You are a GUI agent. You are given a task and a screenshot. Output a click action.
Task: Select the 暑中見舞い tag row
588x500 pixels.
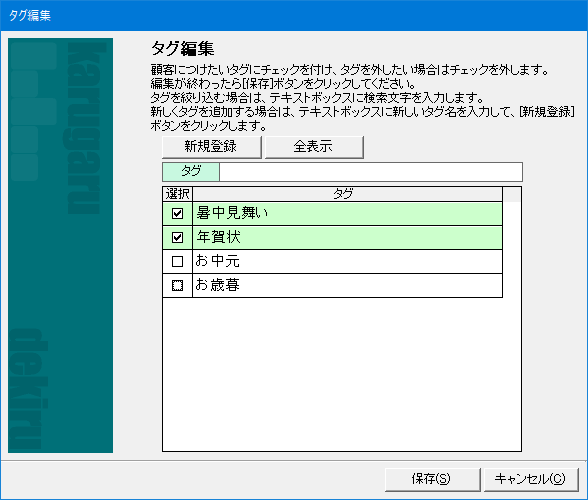pyautogui.click(x=332, y=213)
